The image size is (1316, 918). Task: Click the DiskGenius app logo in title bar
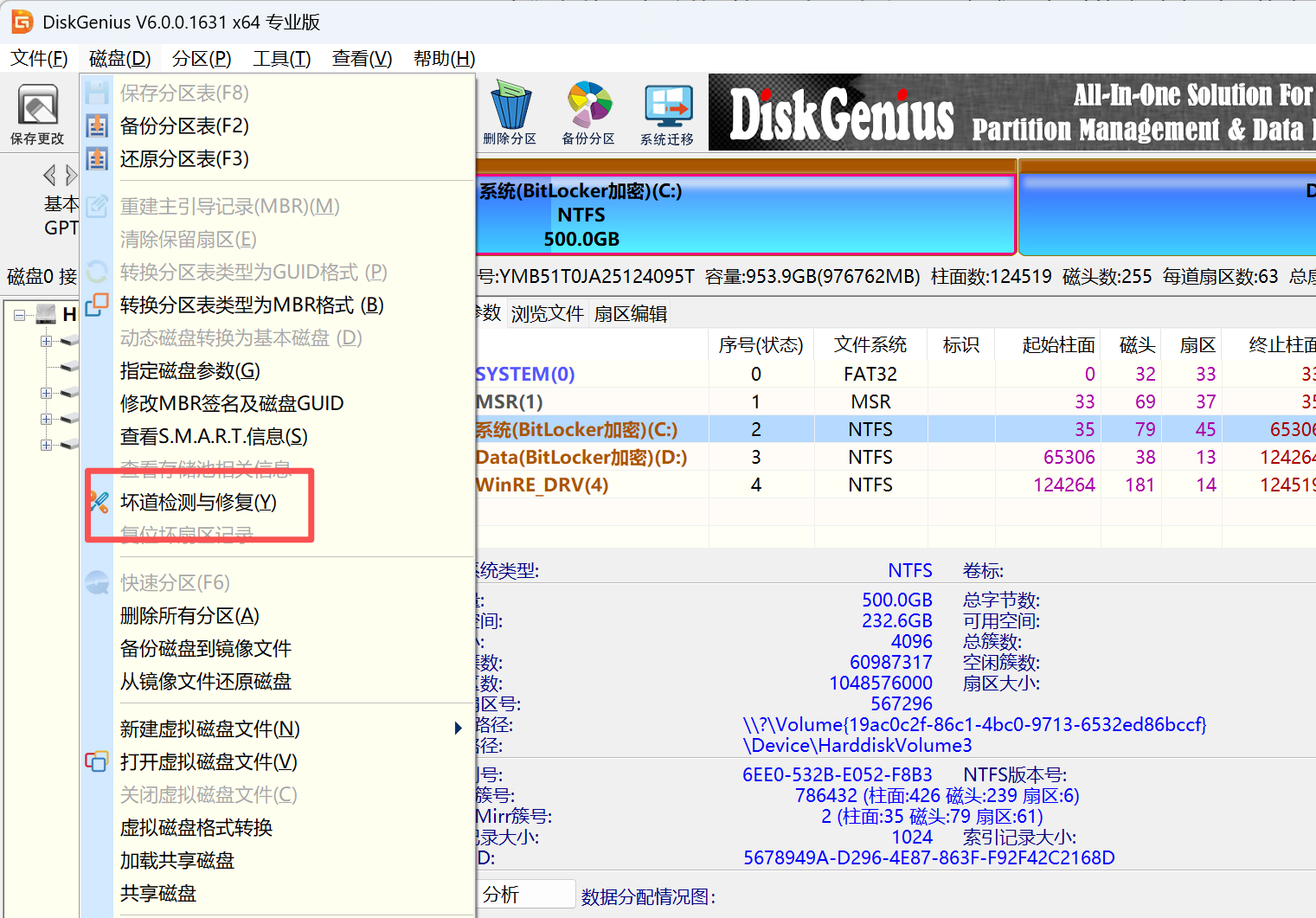(22, 22)
